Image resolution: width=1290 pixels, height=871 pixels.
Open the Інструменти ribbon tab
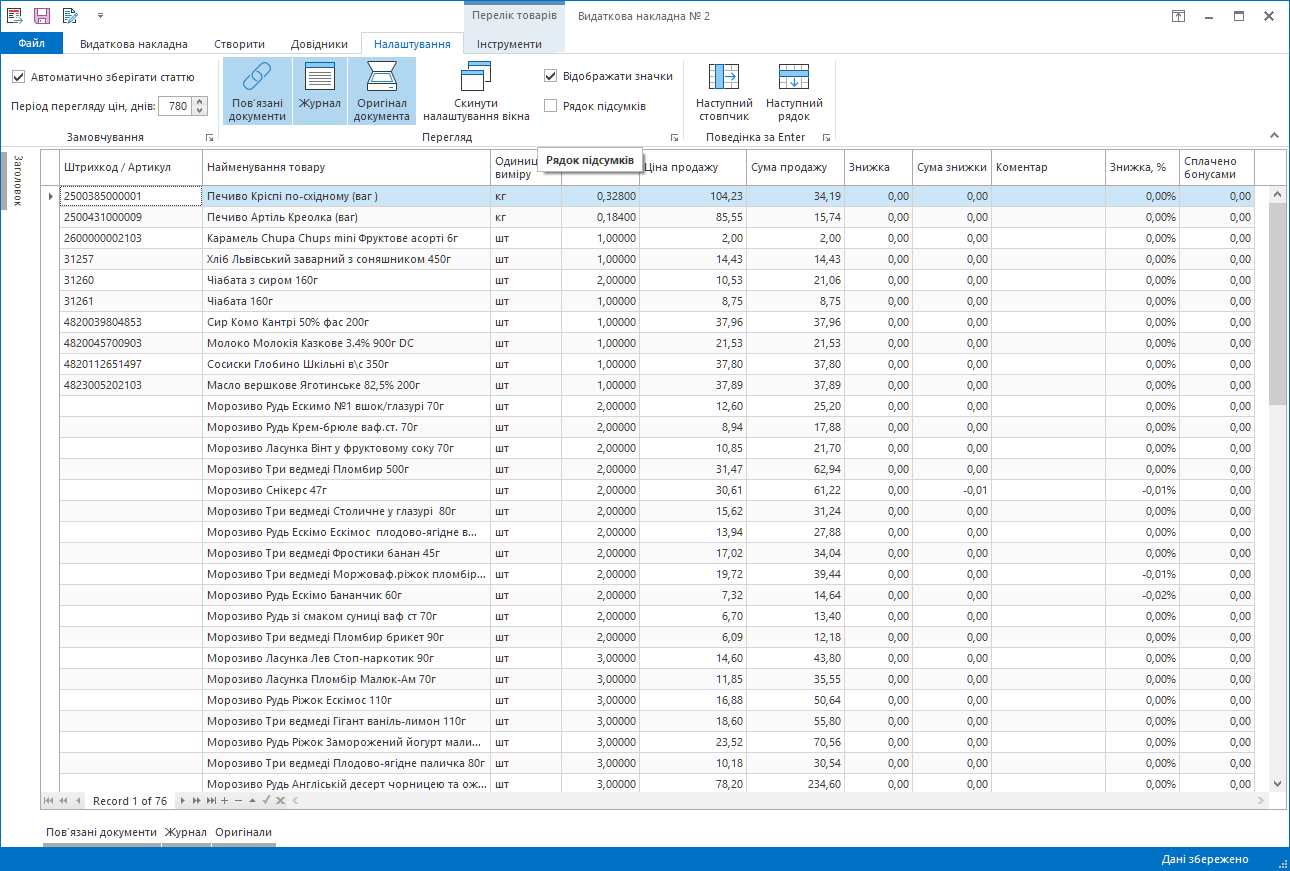coord(509,44)
